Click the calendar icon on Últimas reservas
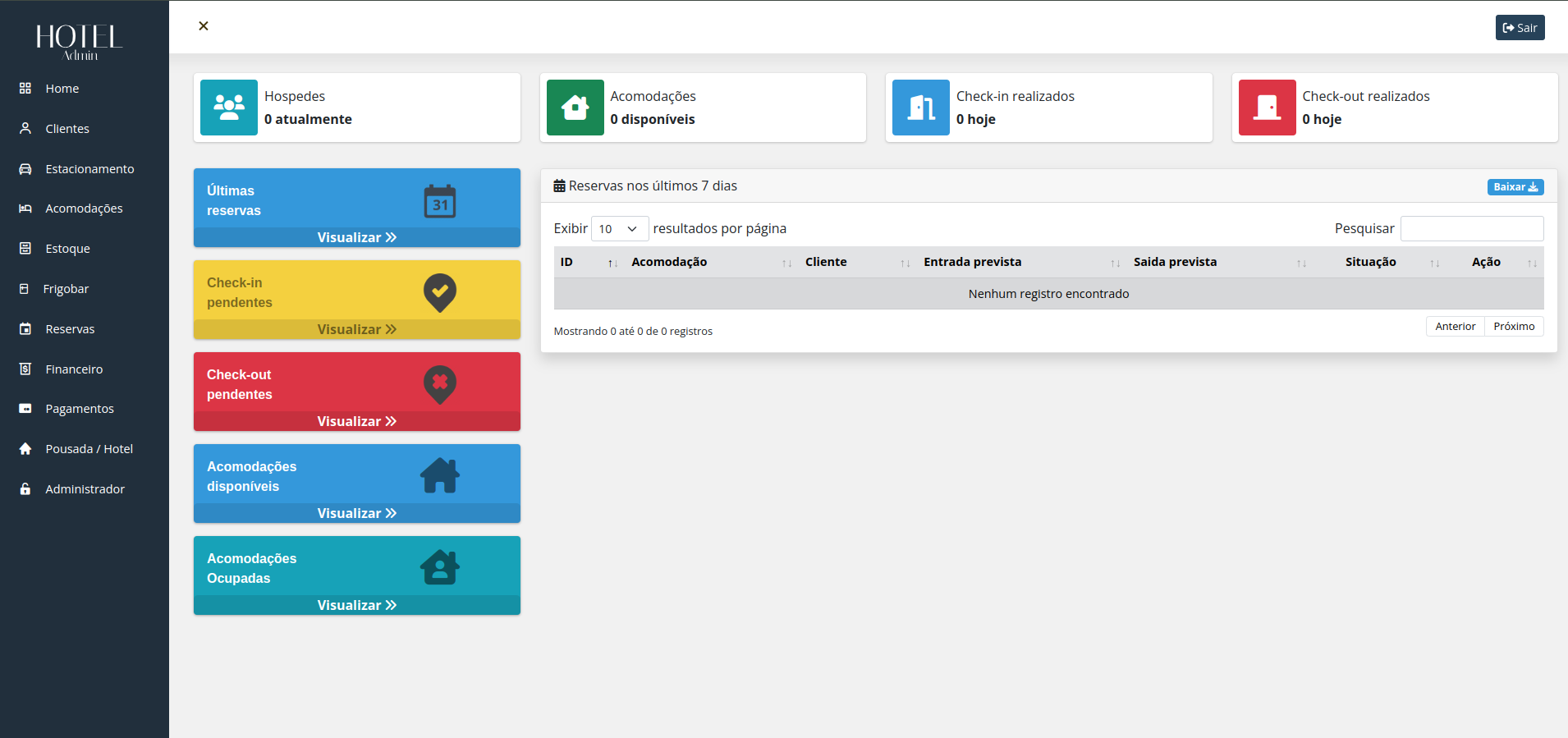Screen dimensions: 1568x738 [440, 201]
